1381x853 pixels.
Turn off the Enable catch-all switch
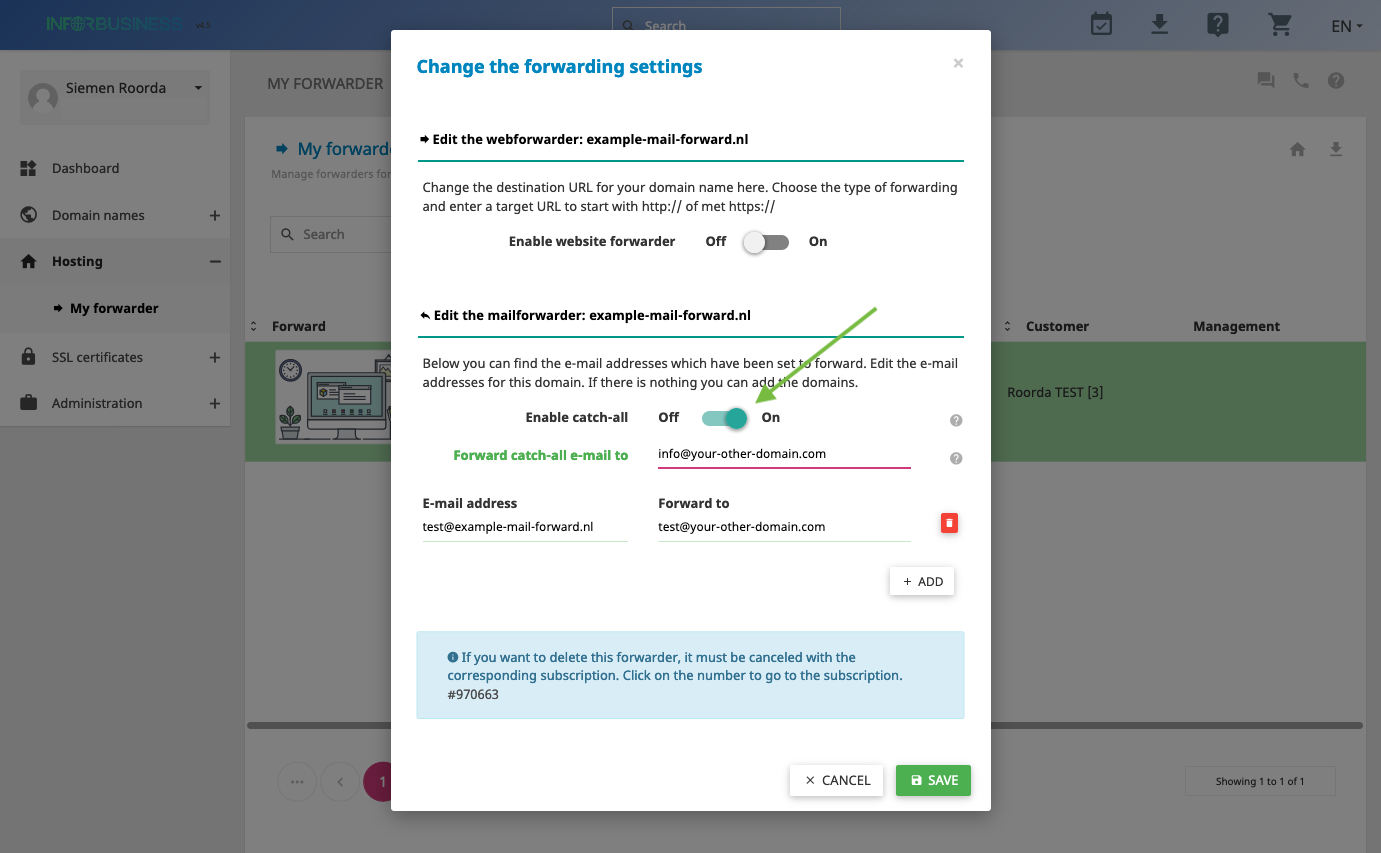click(x=724, y=418)
